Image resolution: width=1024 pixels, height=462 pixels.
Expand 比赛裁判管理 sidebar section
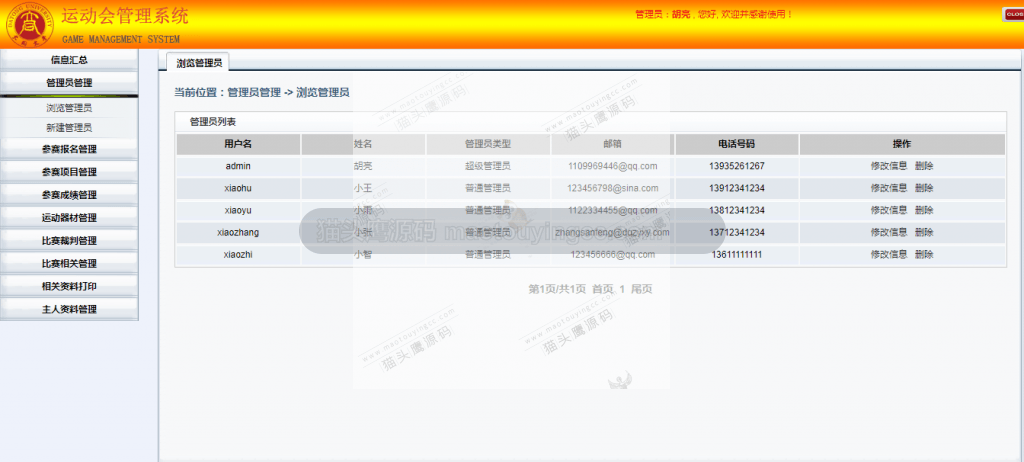click(69, 240)
